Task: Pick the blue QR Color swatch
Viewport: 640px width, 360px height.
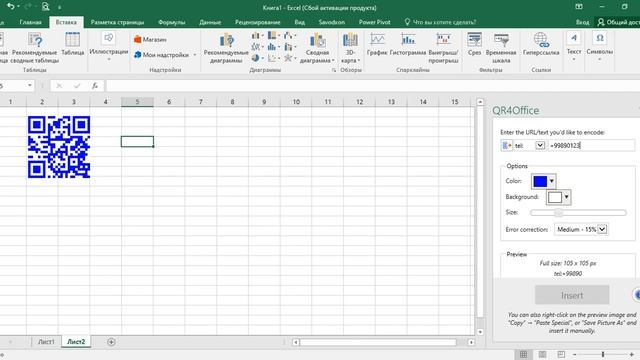Action: tap(540, 181)
